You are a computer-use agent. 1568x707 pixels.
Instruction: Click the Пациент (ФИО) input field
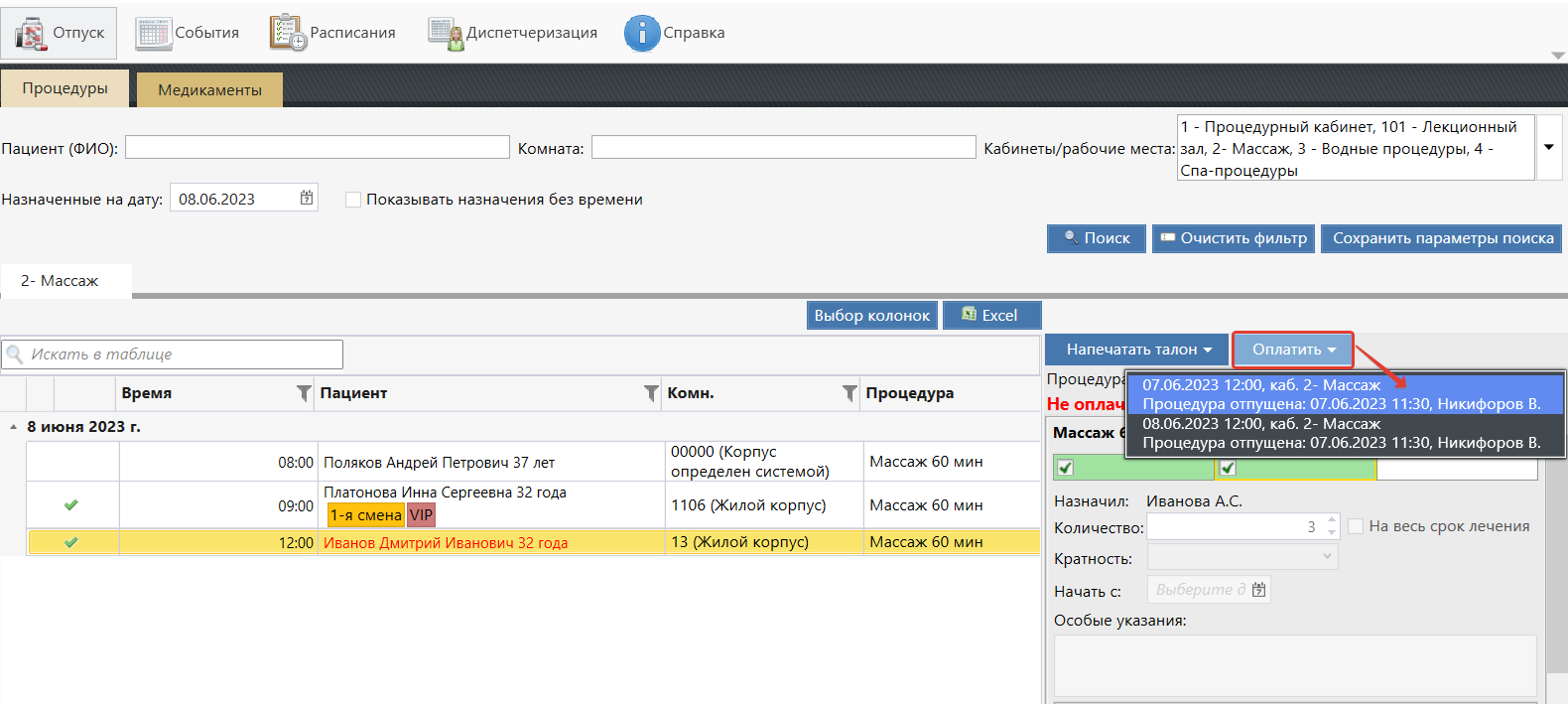click(317, 147)
